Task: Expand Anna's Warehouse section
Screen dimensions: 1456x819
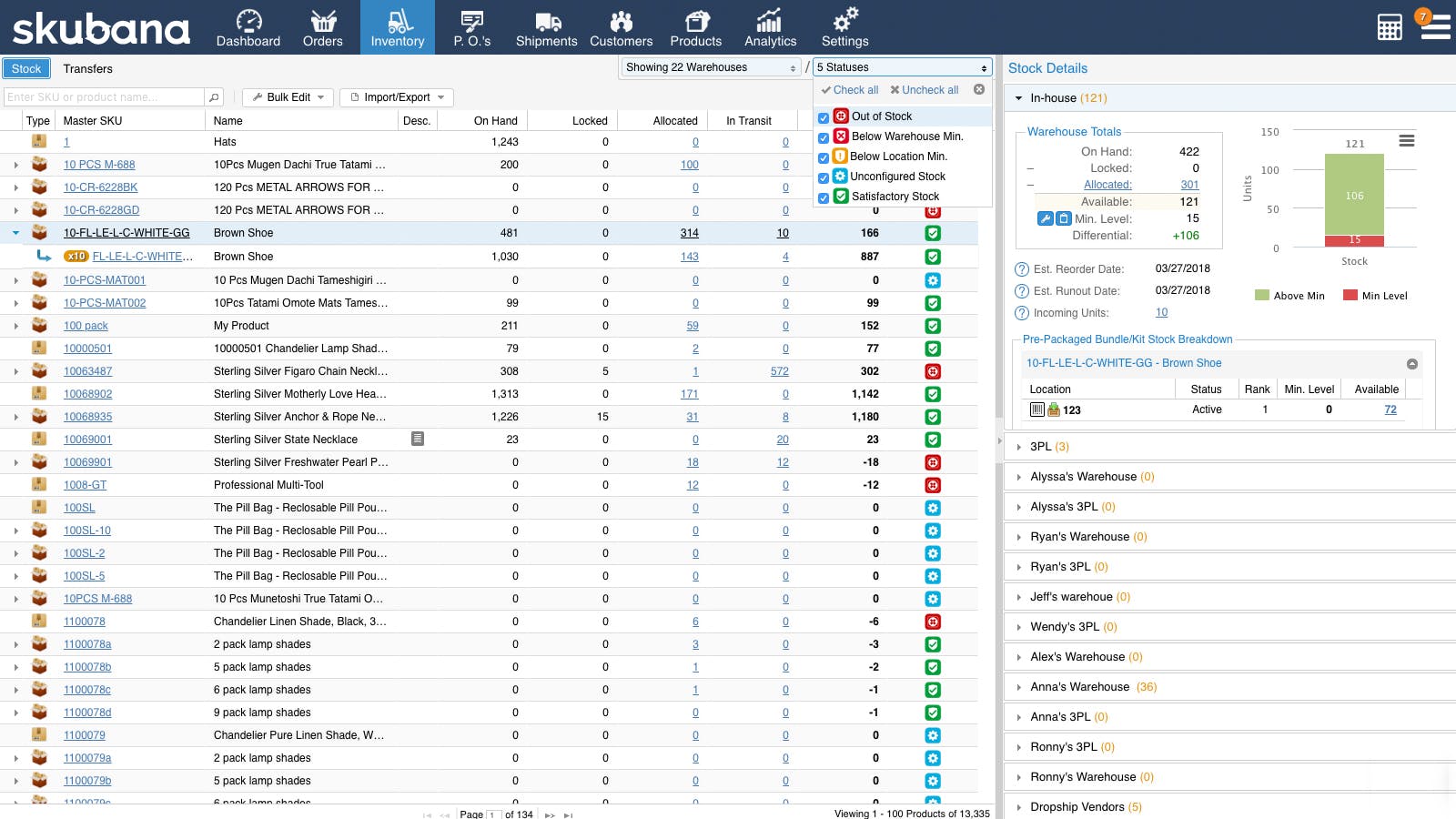Action: [1018, 687]
